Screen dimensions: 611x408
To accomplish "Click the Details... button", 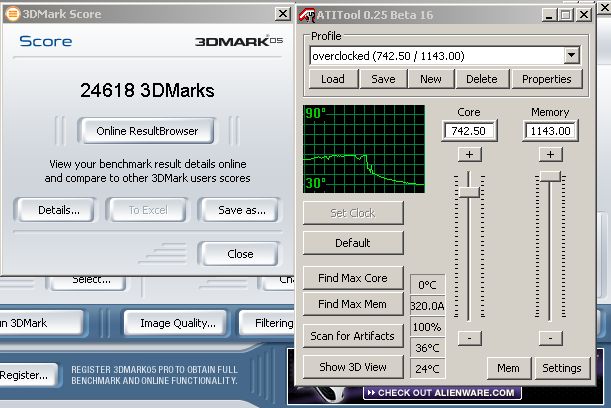I will tap(55, 210).
